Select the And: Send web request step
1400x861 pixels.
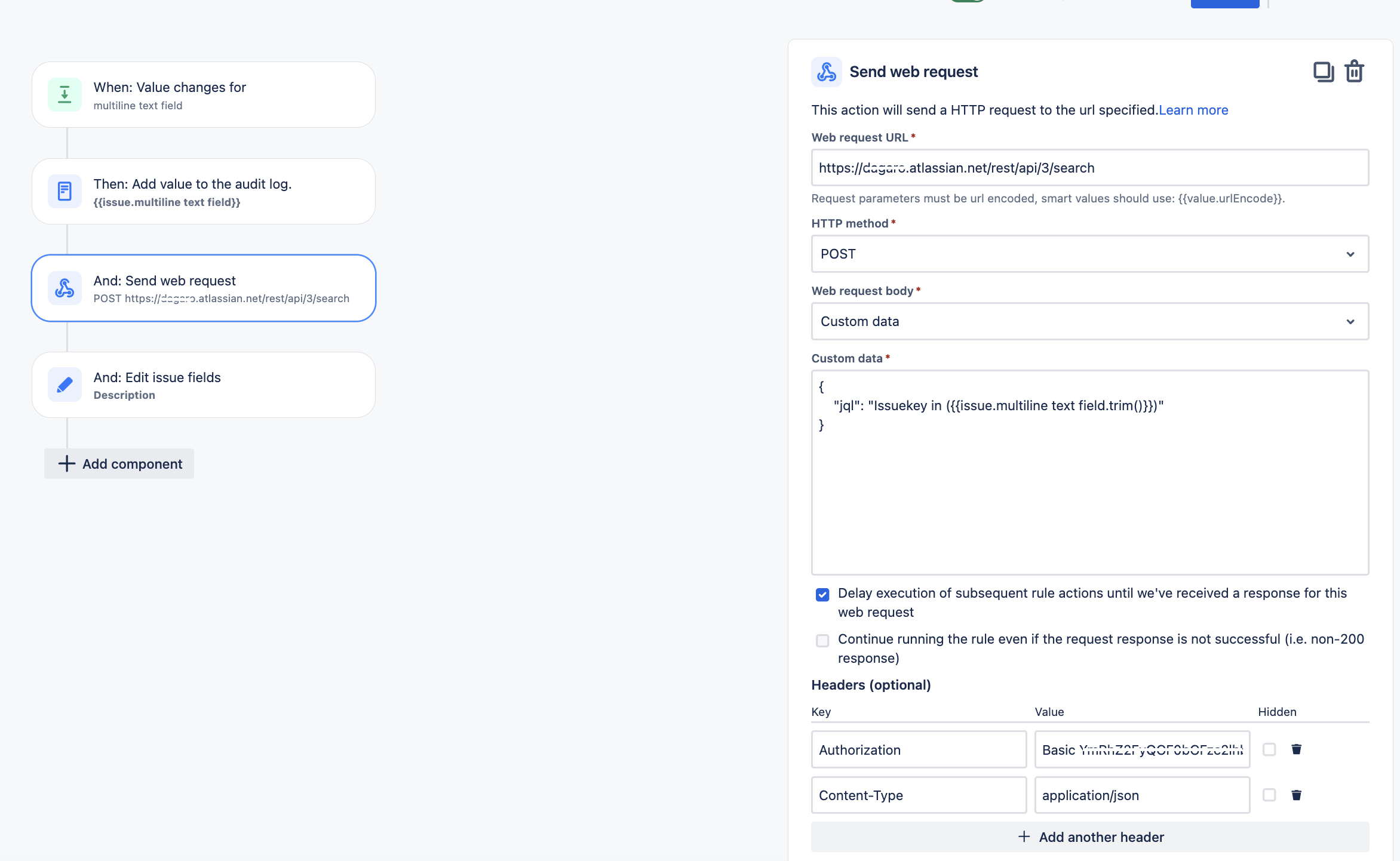point(203,288)
